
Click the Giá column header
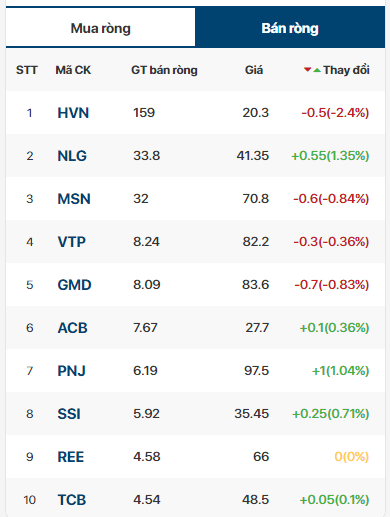pyautogui.click(x=254, y=70)
